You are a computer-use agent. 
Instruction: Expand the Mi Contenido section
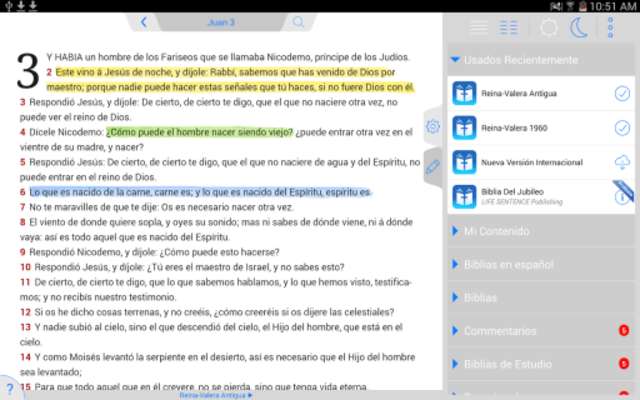click(x=496, y=231)
